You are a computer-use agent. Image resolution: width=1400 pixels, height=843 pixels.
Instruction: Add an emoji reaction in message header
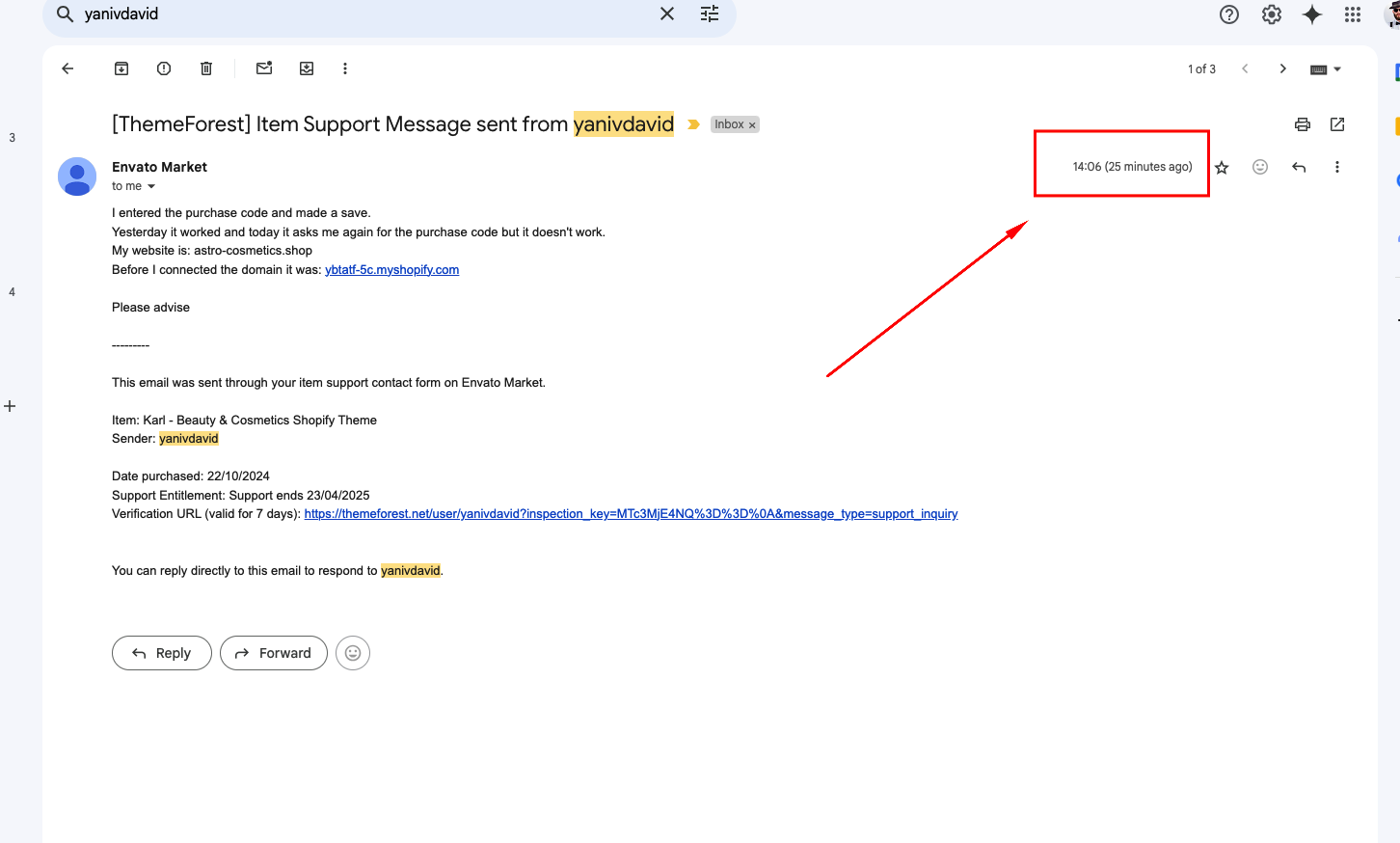pos(1260,167)
